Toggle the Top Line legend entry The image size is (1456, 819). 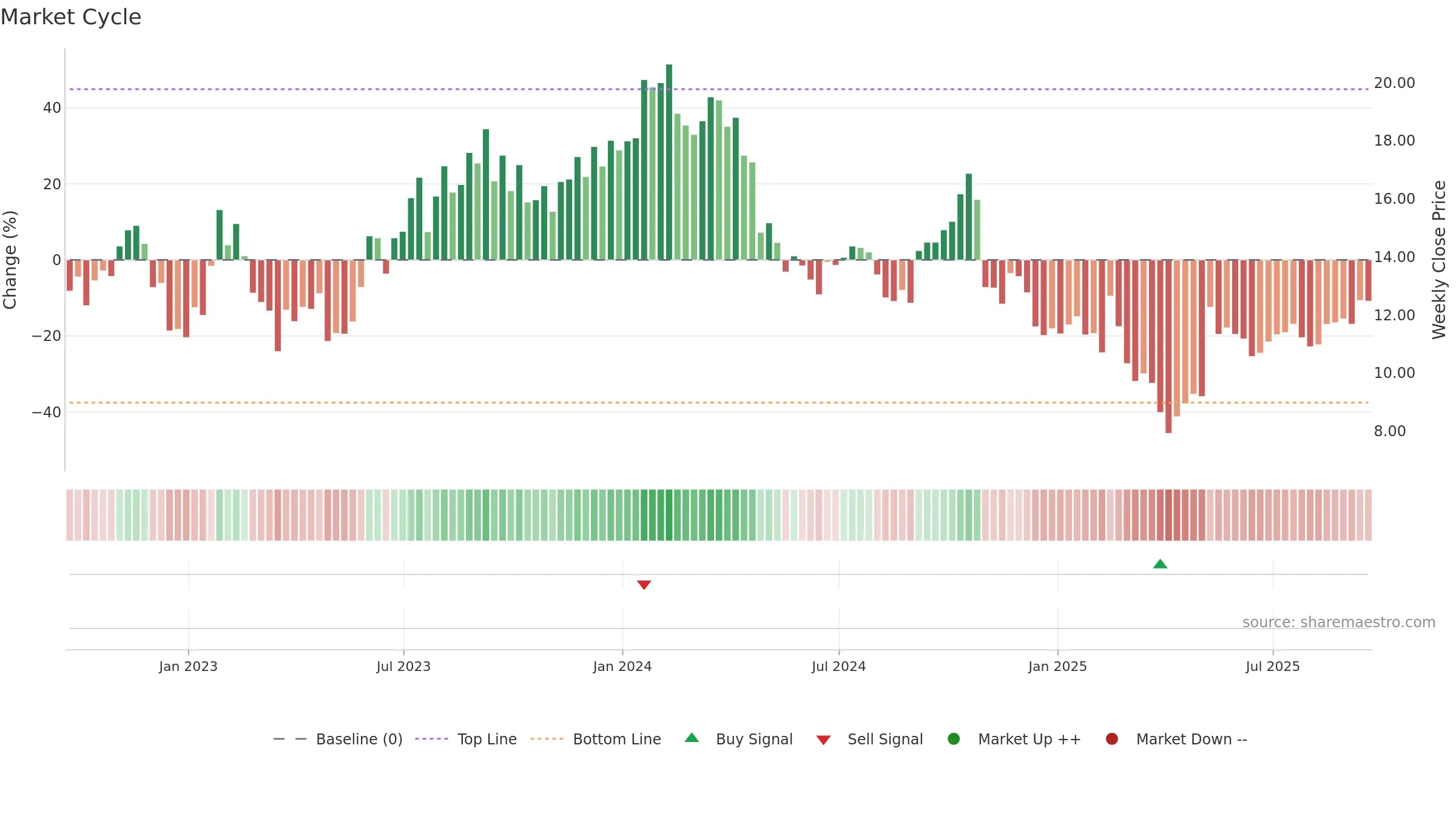(466, 739)
